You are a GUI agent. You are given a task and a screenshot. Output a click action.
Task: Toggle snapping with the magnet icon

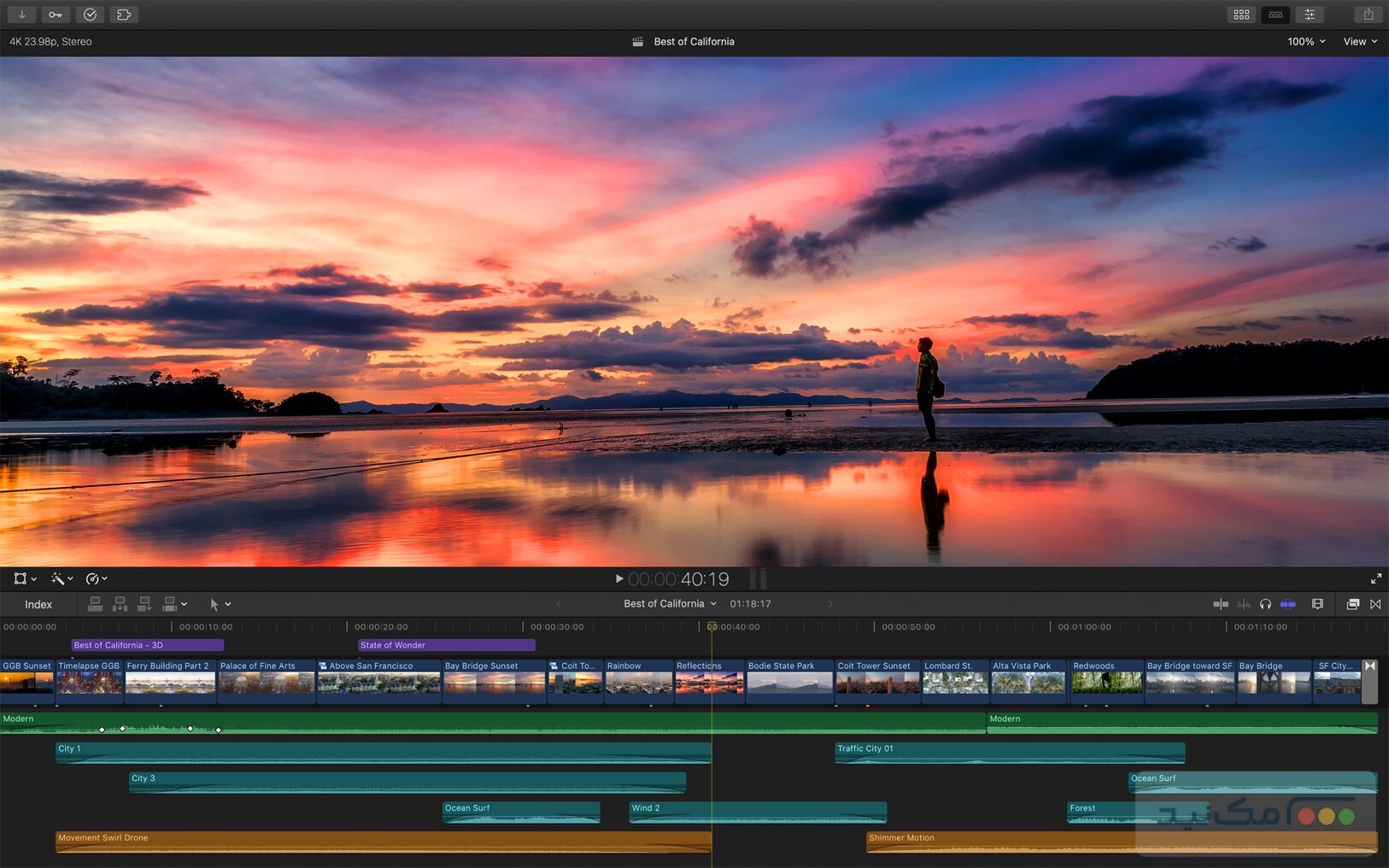1289,604
